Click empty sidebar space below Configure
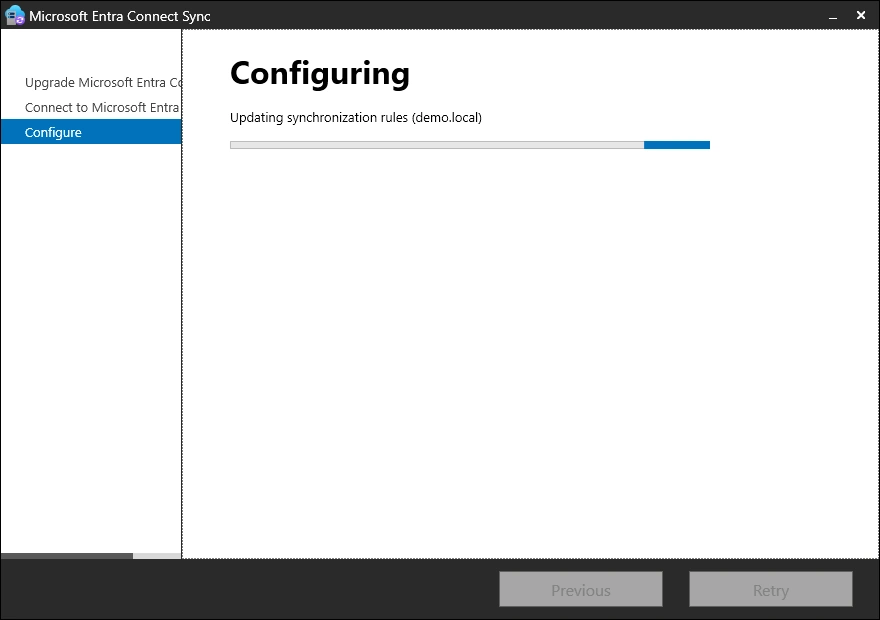Viewport: 880px width, 620px height. [x=90, y=340]
